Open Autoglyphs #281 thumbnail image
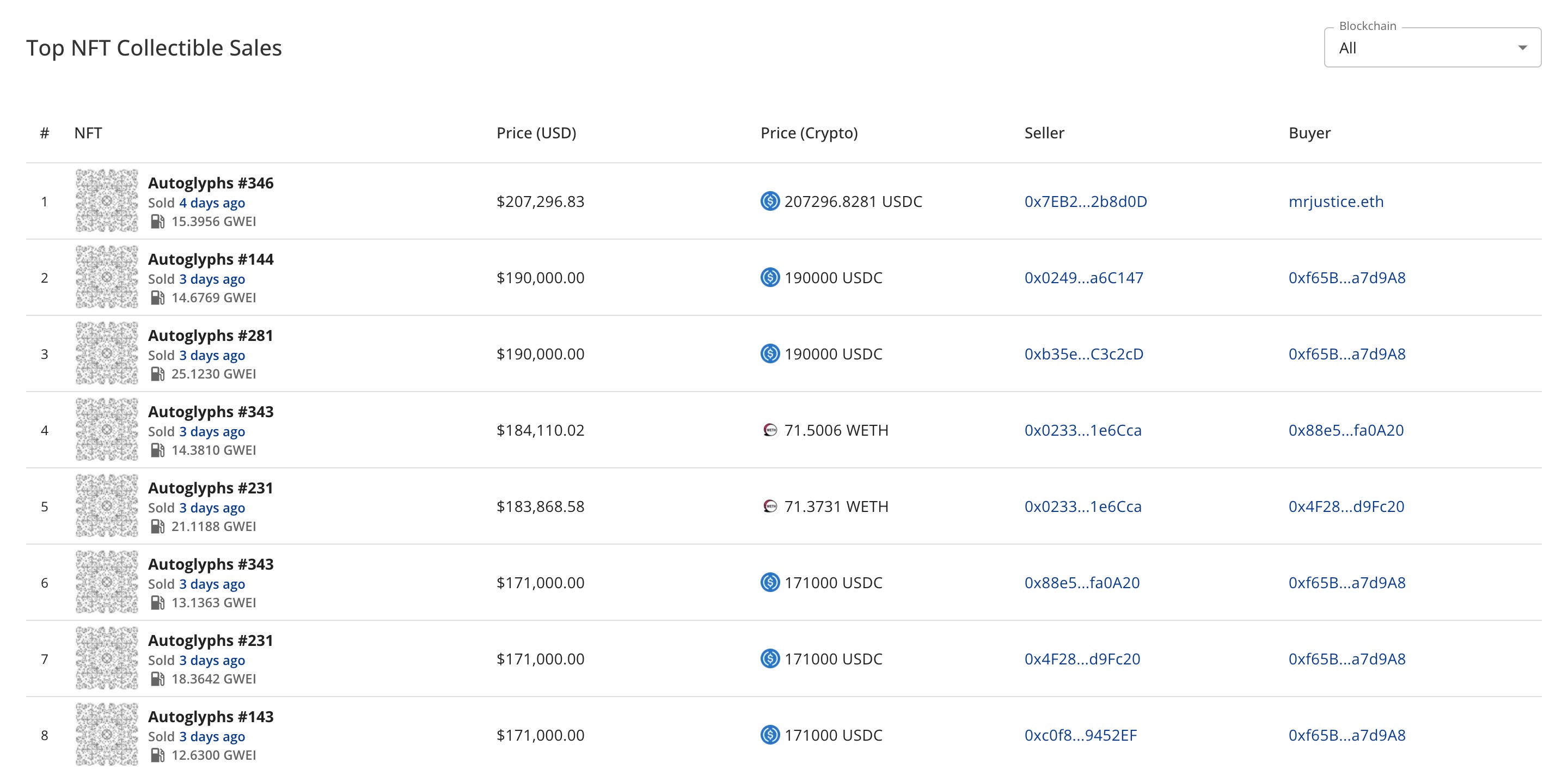Viewport: 1568px width, 769px height. (x=107, y=354)
